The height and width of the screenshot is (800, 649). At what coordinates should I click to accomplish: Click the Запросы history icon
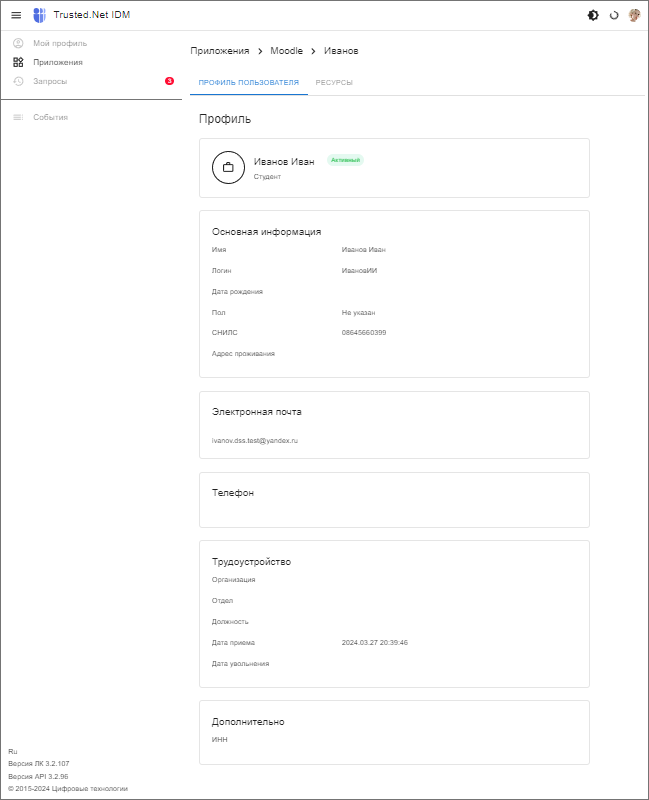pos(18,81)
